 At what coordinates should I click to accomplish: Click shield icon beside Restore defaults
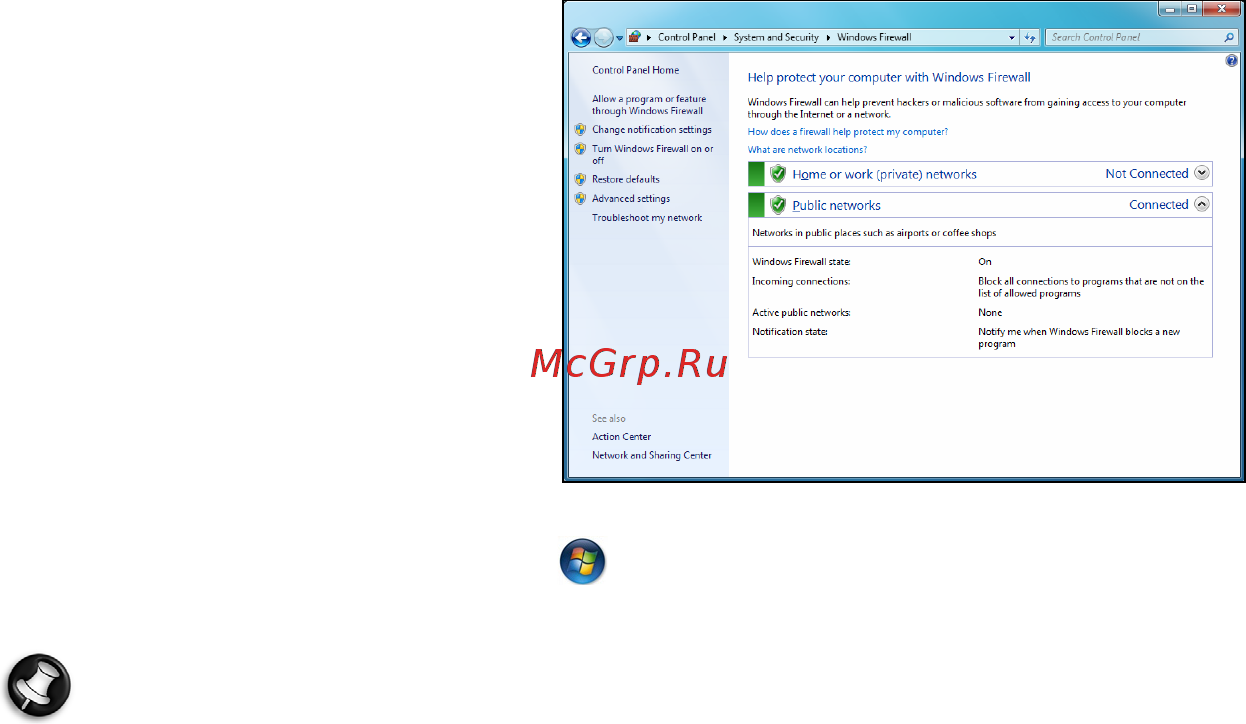580,179
